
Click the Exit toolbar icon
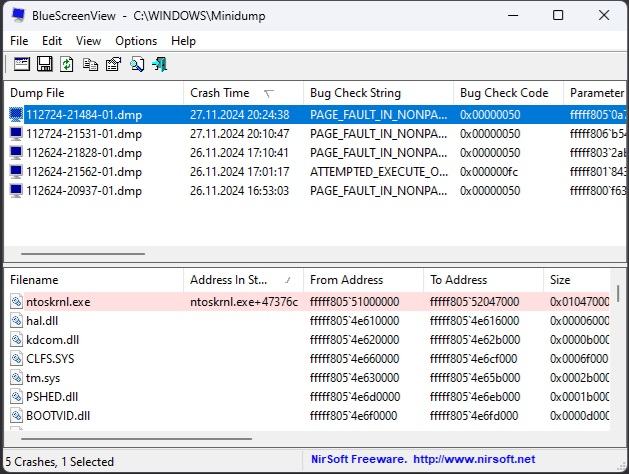click(160, 64)
